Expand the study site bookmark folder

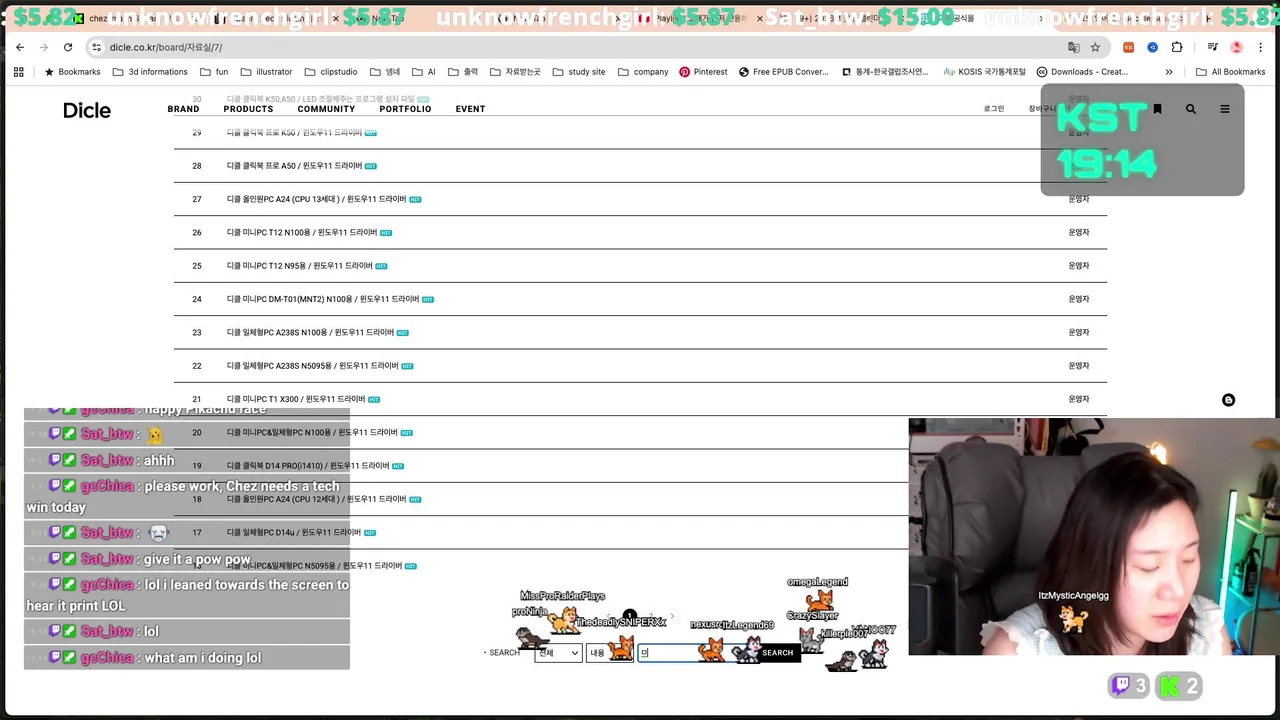click(x=578, y=72)
